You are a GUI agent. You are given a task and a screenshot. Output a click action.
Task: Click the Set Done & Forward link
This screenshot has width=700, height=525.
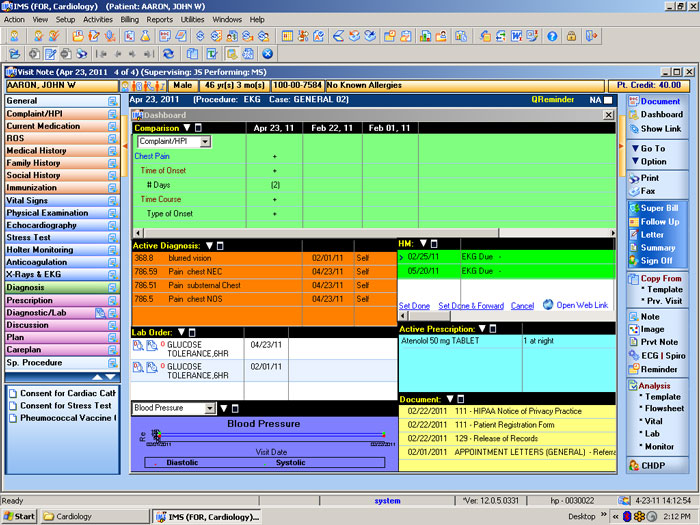471,306
